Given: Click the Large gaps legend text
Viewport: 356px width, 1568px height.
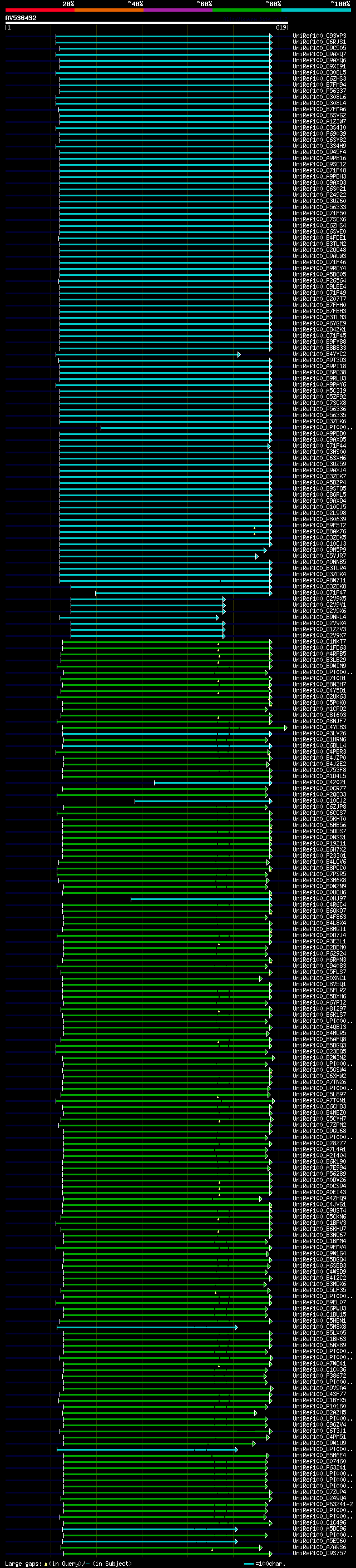Looking at the screenshot, I should point(68,1563).
